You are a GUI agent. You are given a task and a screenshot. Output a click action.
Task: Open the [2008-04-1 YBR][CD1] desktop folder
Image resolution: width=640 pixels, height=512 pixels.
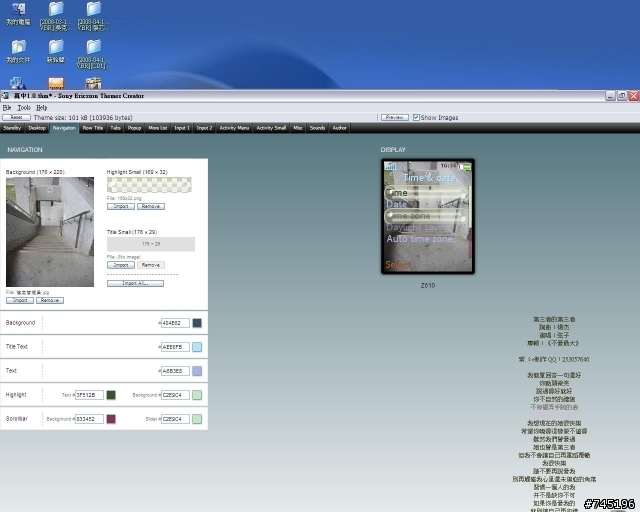[x=93, y=53]
